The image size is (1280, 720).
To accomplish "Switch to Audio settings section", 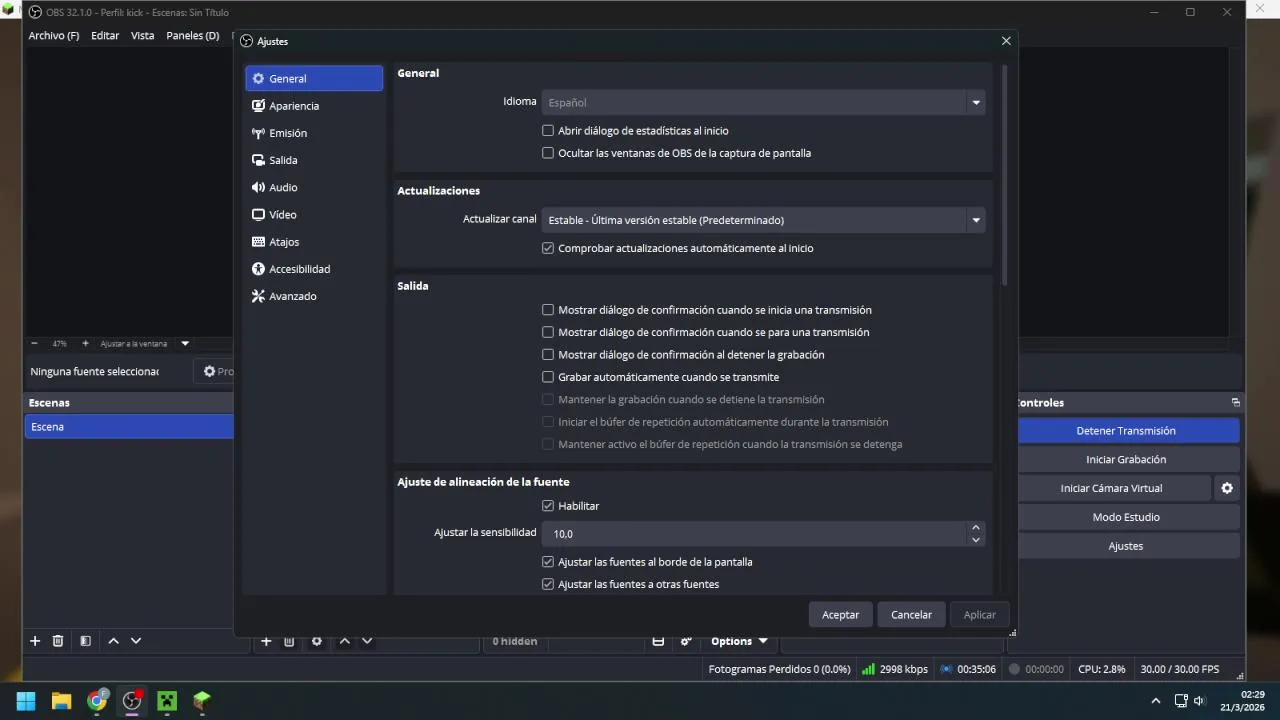I will tap(314, 187).
